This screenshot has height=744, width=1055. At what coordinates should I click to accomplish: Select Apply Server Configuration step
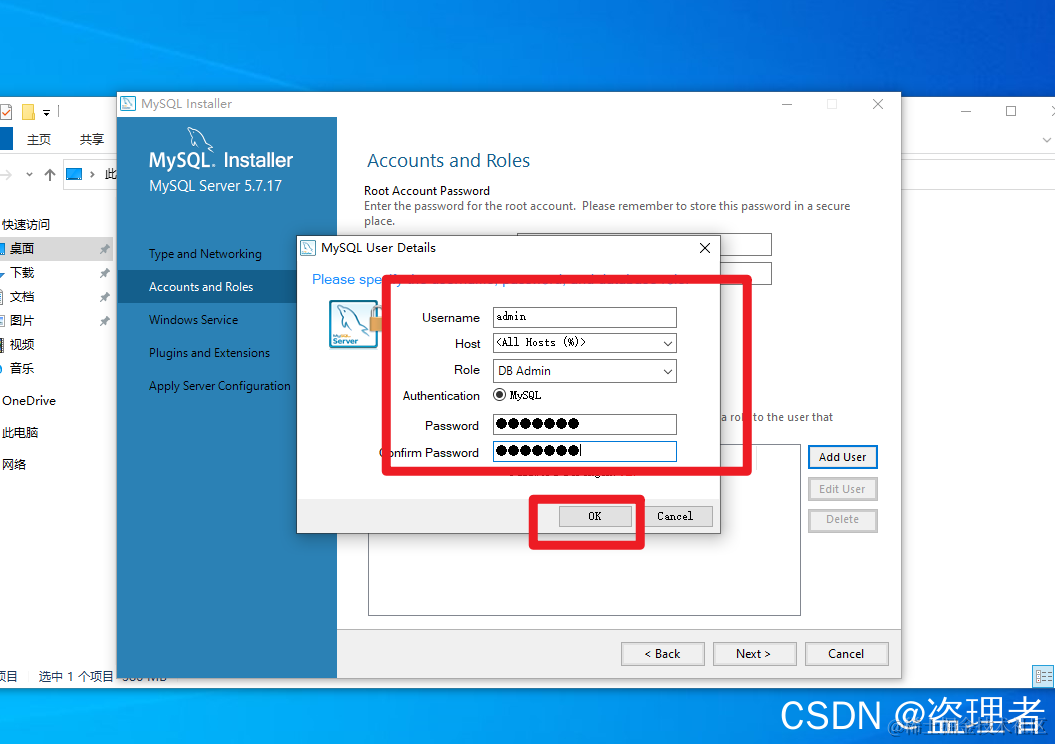pos(220,385)
